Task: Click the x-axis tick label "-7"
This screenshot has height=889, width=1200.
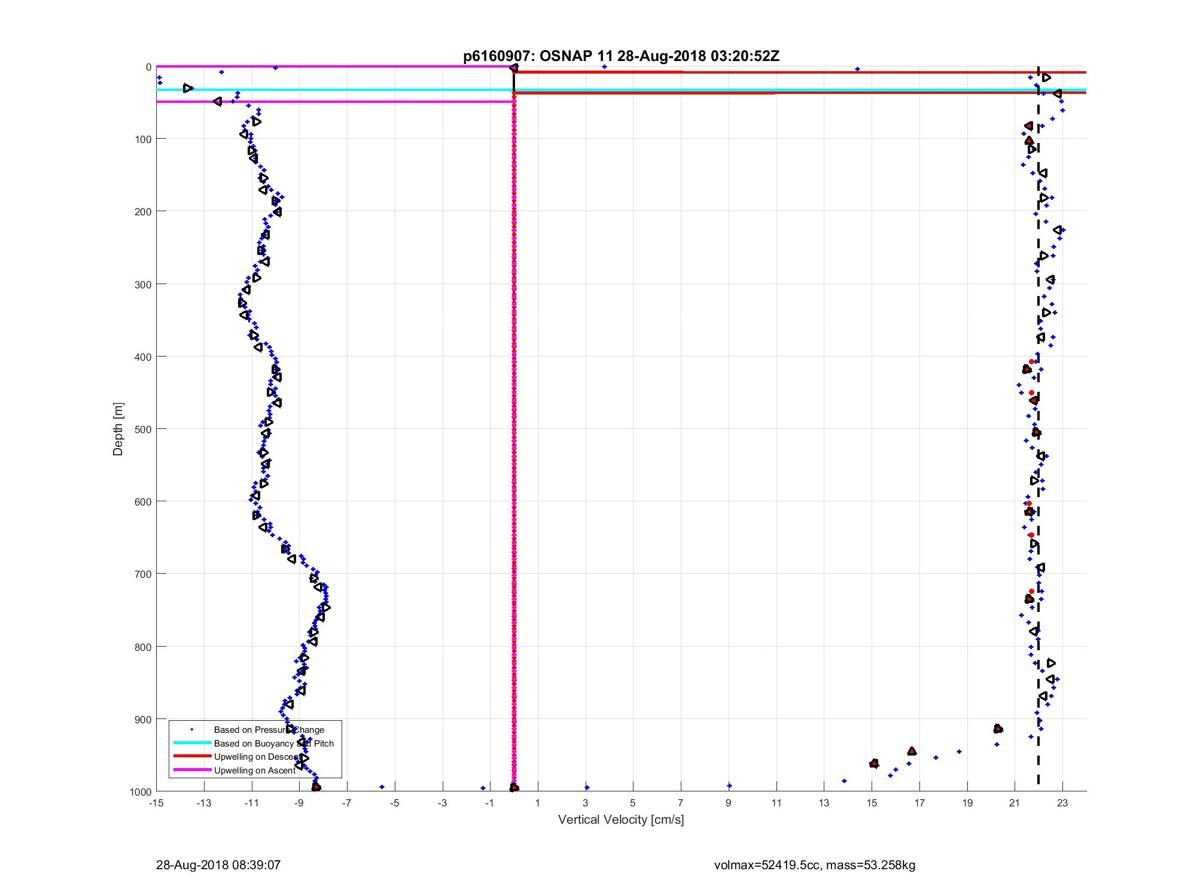Action: (x=347, y=803)
